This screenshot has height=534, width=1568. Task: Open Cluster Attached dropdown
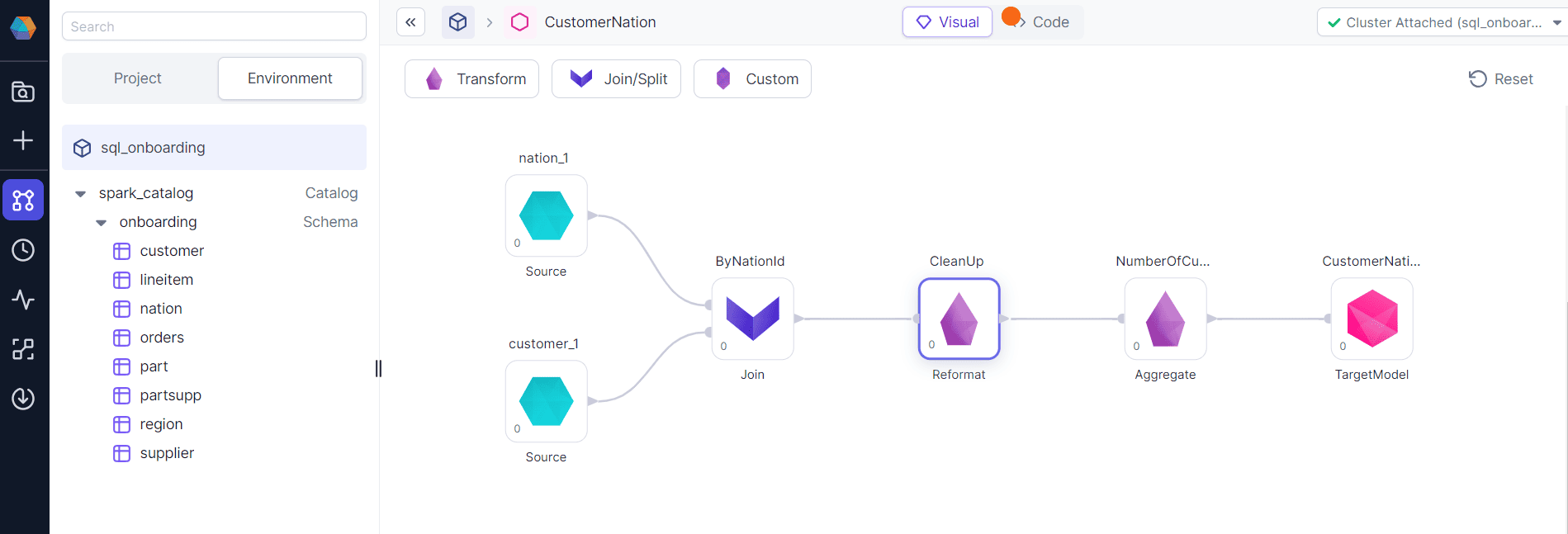[x=1441, y=22]
